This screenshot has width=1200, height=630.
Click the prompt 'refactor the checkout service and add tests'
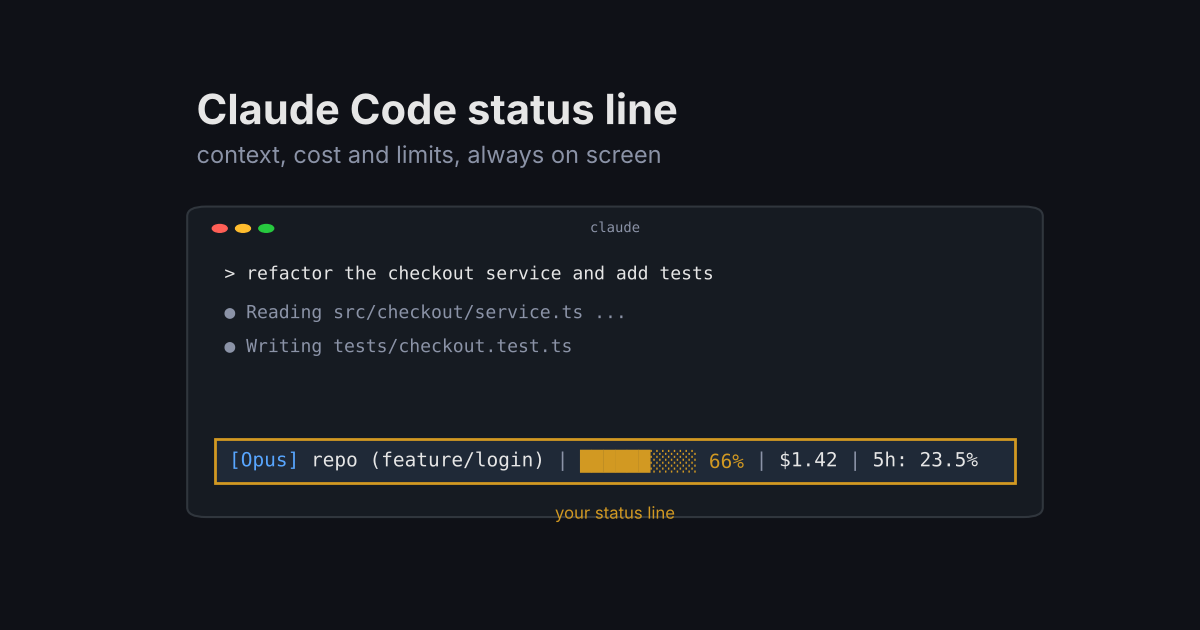tap(480, 273)
